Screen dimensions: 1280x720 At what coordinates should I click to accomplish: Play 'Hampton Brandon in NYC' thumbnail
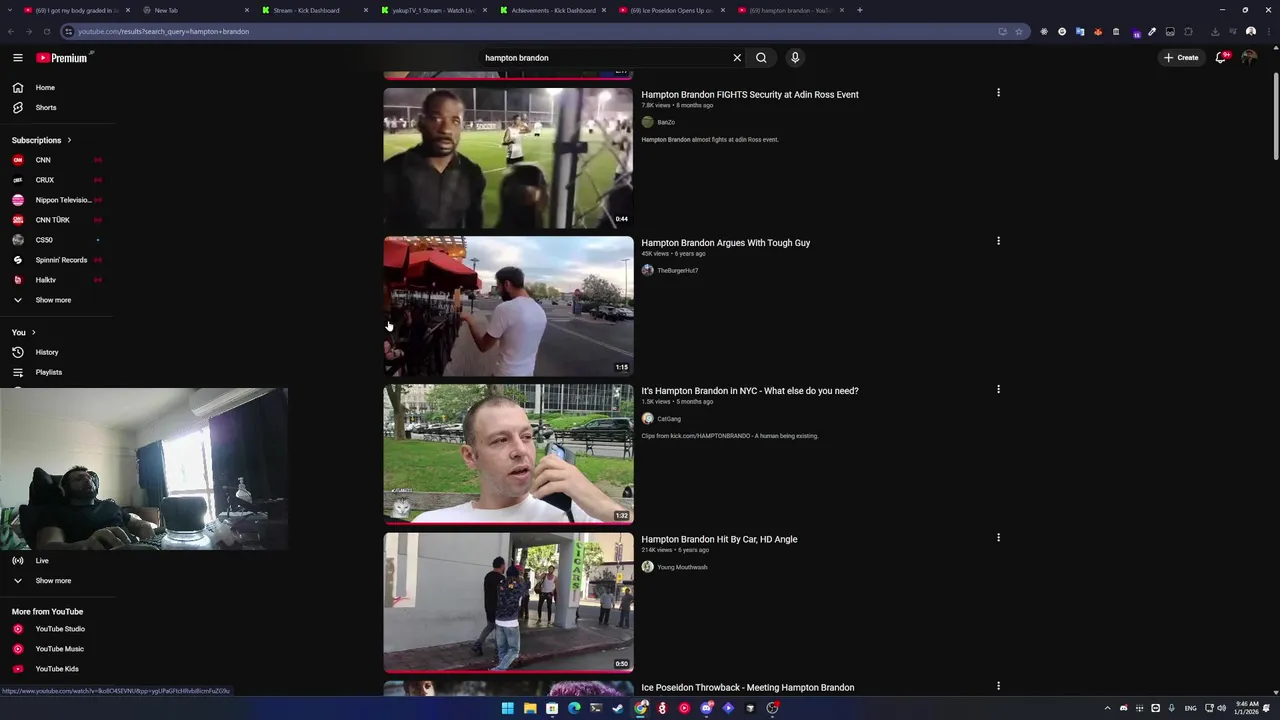[x=508, y=454]
